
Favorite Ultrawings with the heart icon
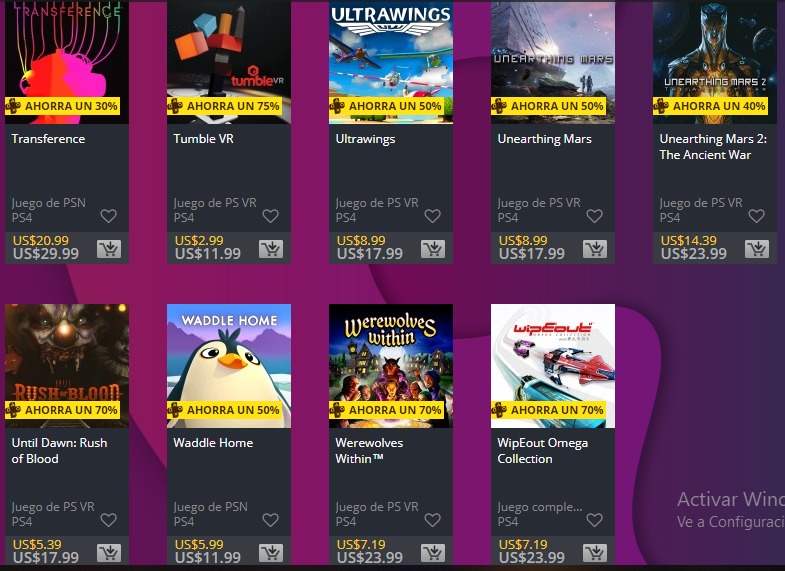(x=433, y=216)
